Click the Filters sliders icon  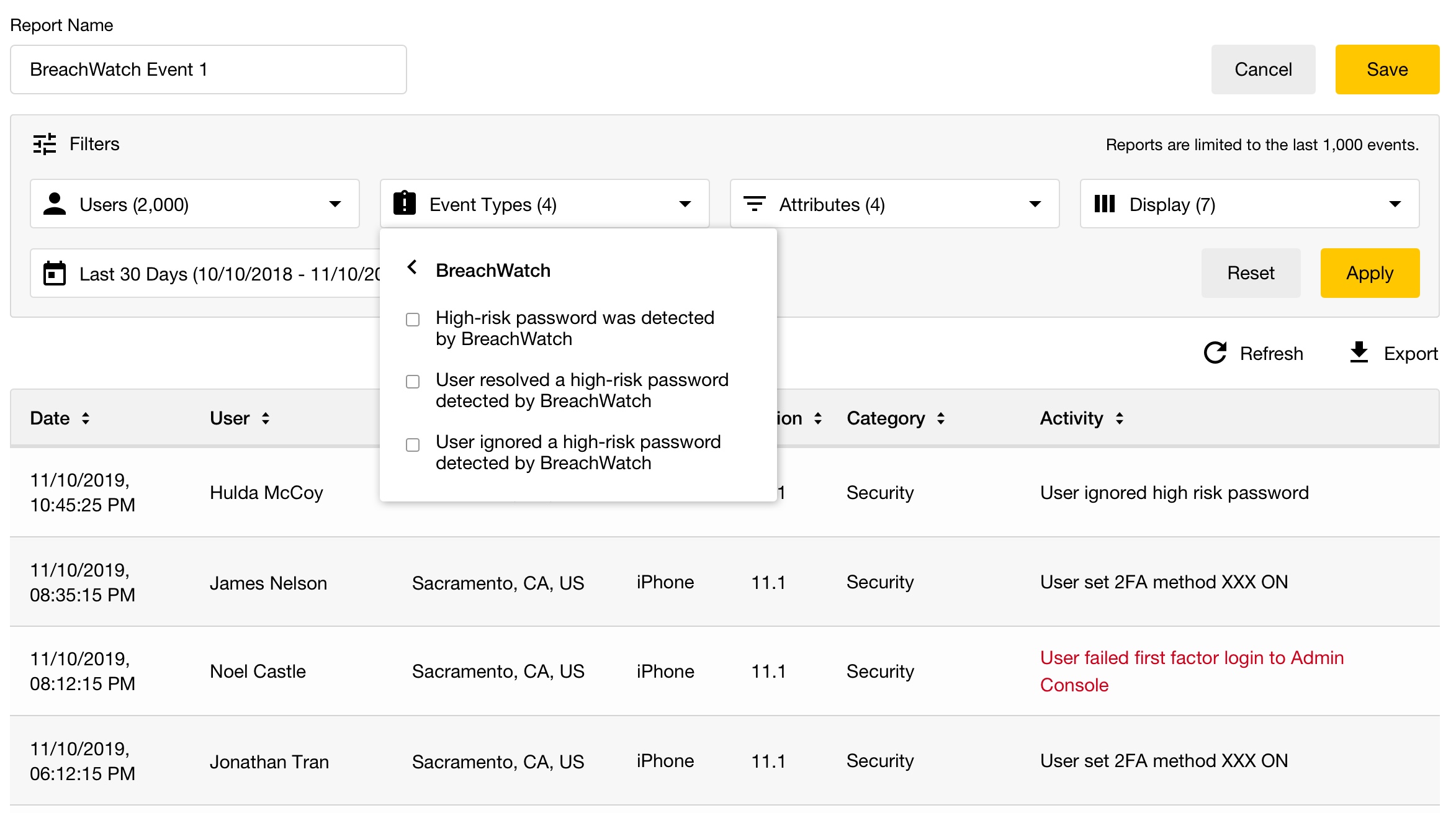point(45,144)
